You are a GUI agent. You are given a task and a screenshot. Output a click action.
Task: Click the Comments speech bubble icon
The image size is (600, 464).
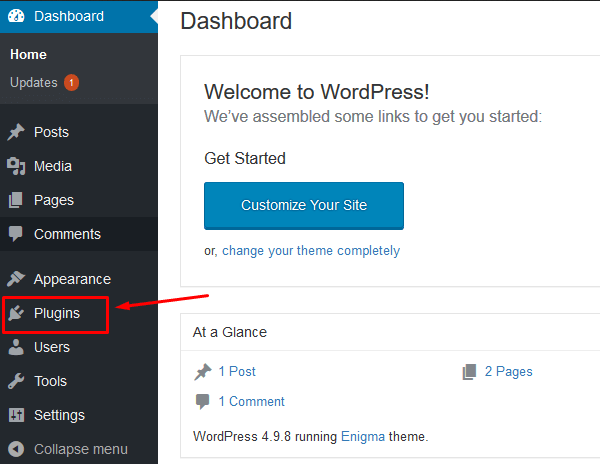[16, 234]
